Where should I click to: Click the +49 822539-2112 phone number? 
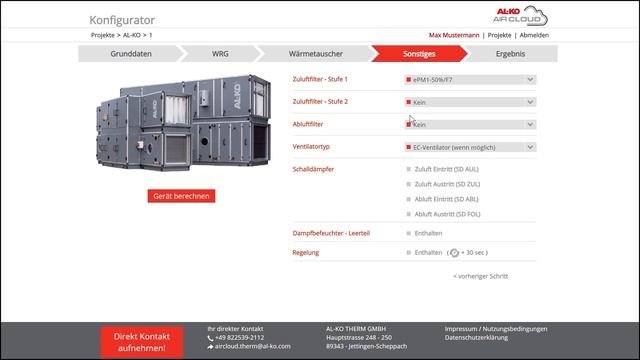pos(240,338)
